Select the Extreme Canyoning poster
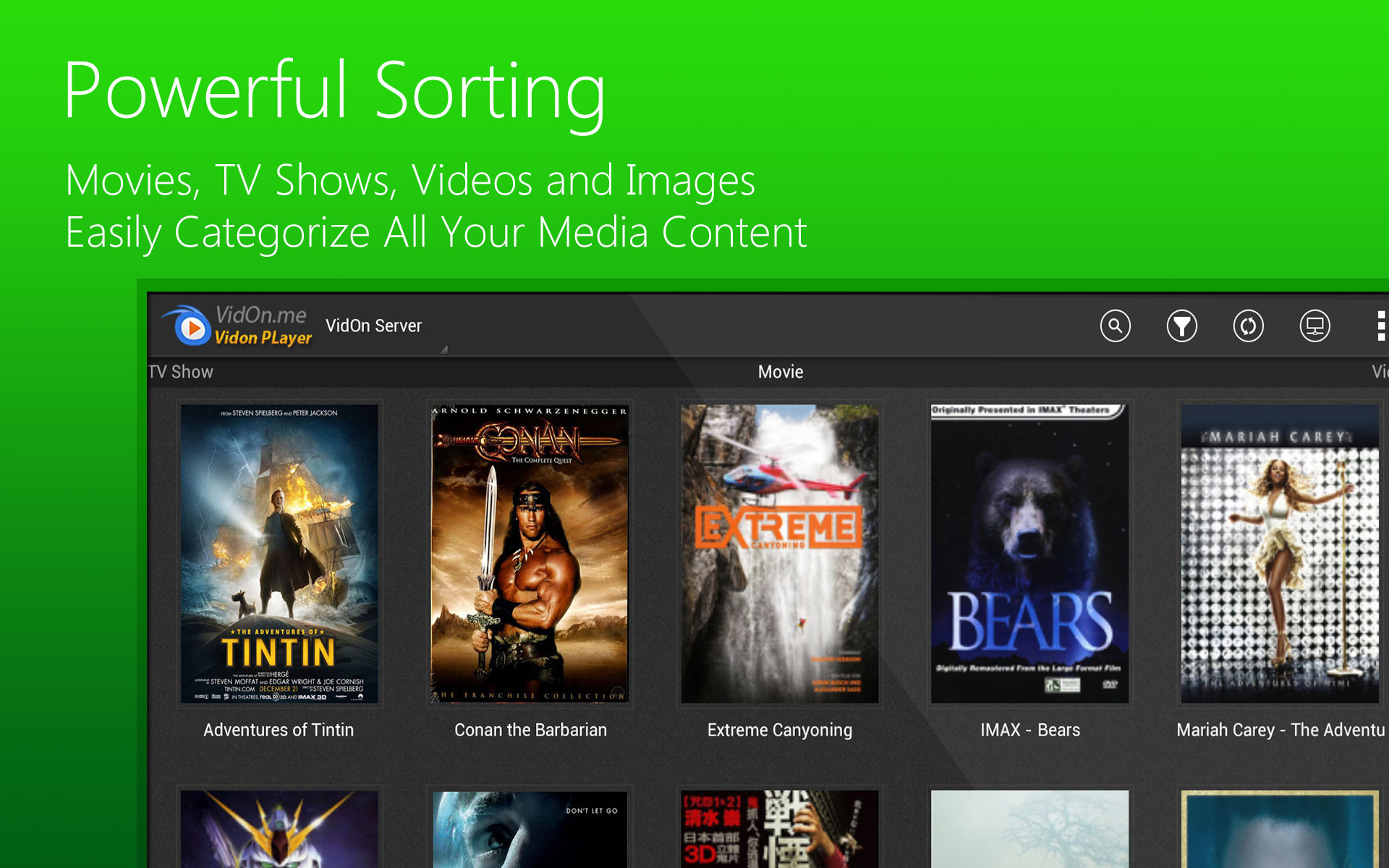Viewport: 1389px width, 868px height. click(x=779, y=553)
